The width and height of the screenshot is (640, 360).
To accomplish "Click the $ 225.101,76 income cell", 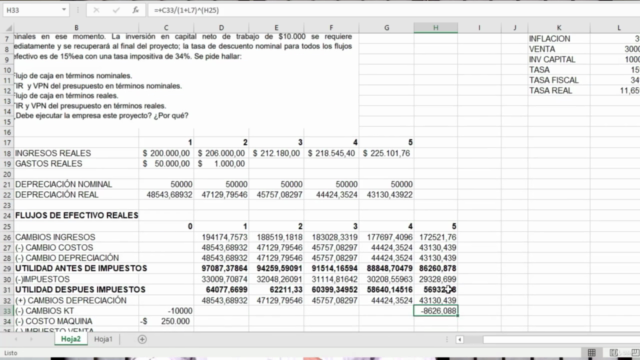I will [x=387, y=153].
